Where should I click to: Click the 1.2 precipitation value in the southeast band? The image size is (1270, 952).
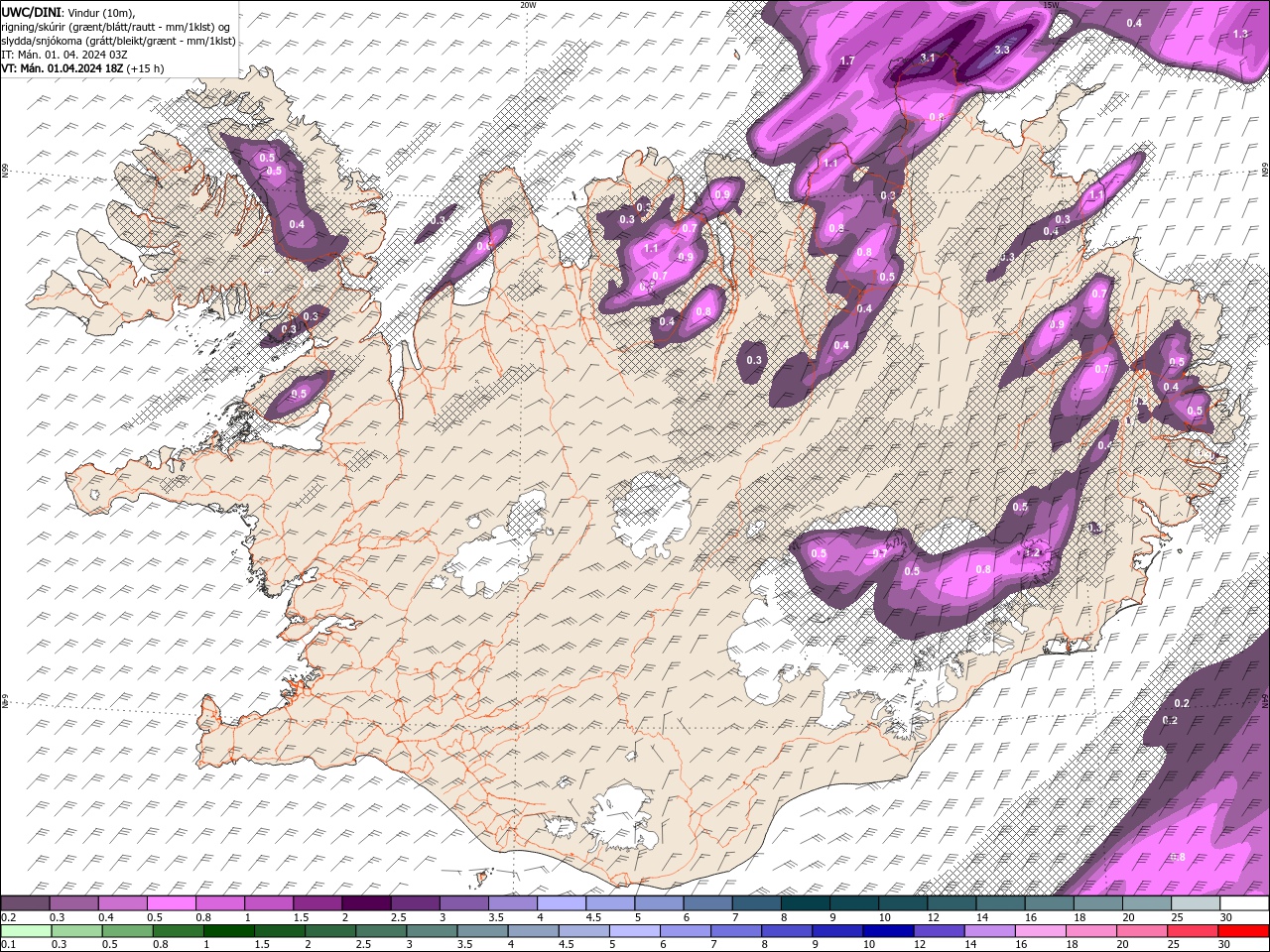(1032, 552)
